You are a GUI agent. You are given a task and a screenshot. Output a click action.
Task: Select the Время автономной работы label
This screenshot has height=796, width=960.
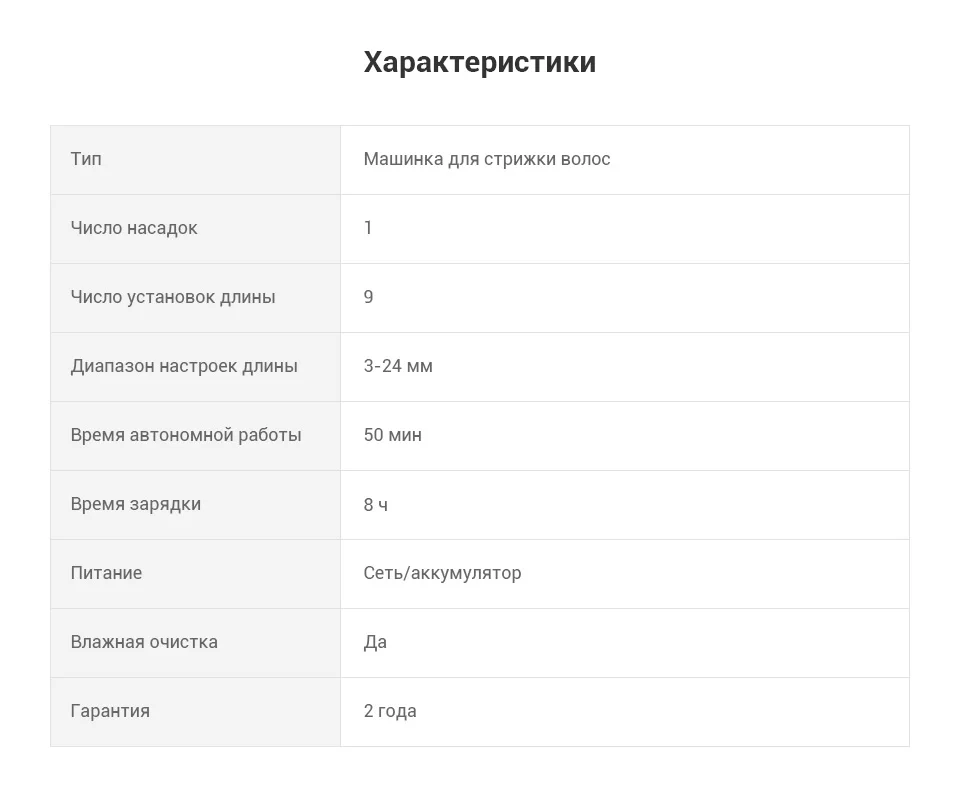186,435
